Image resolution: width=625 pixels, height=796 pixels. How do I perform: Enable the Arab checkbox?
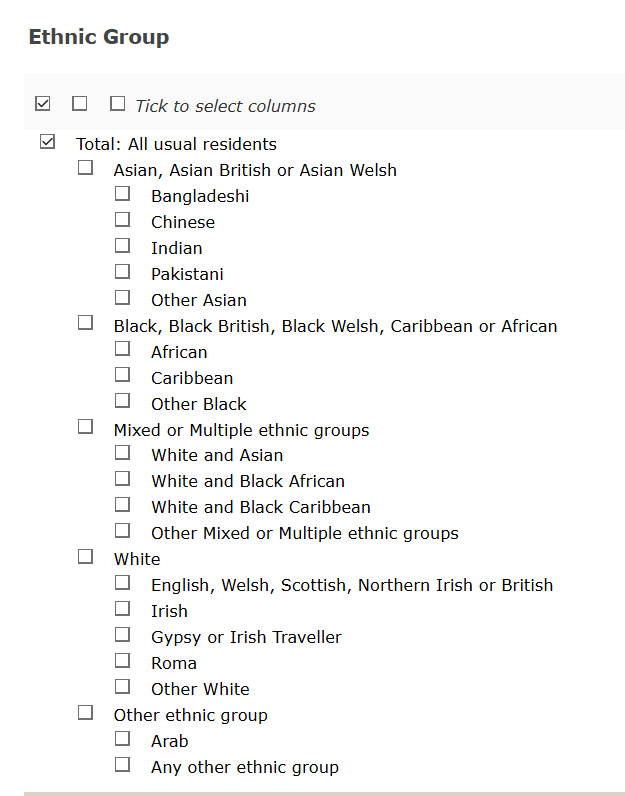122,739
